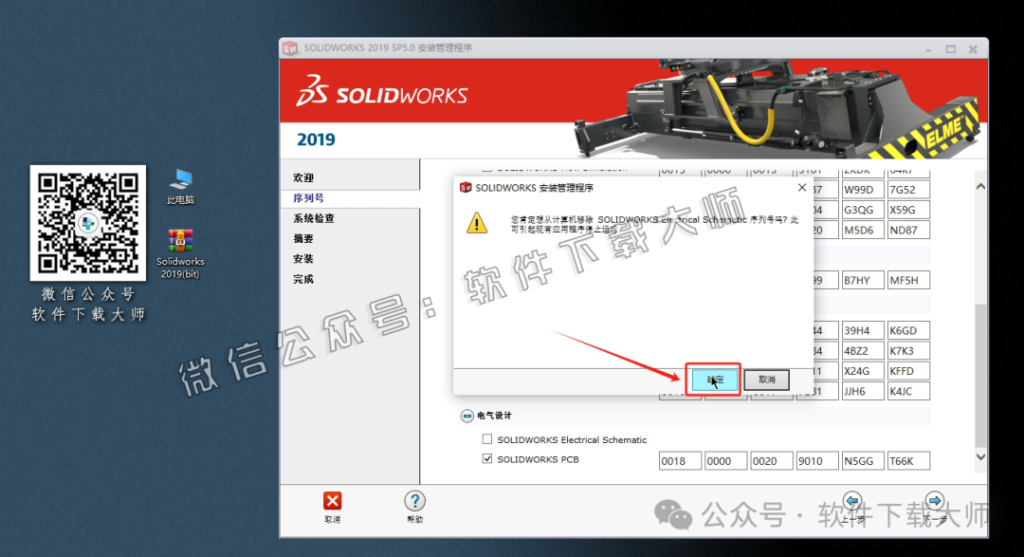Click the red 取消 X icon at bottom
Image resolution: width=1024 pixels, height=557 pixels.
(x=332, y=501)
